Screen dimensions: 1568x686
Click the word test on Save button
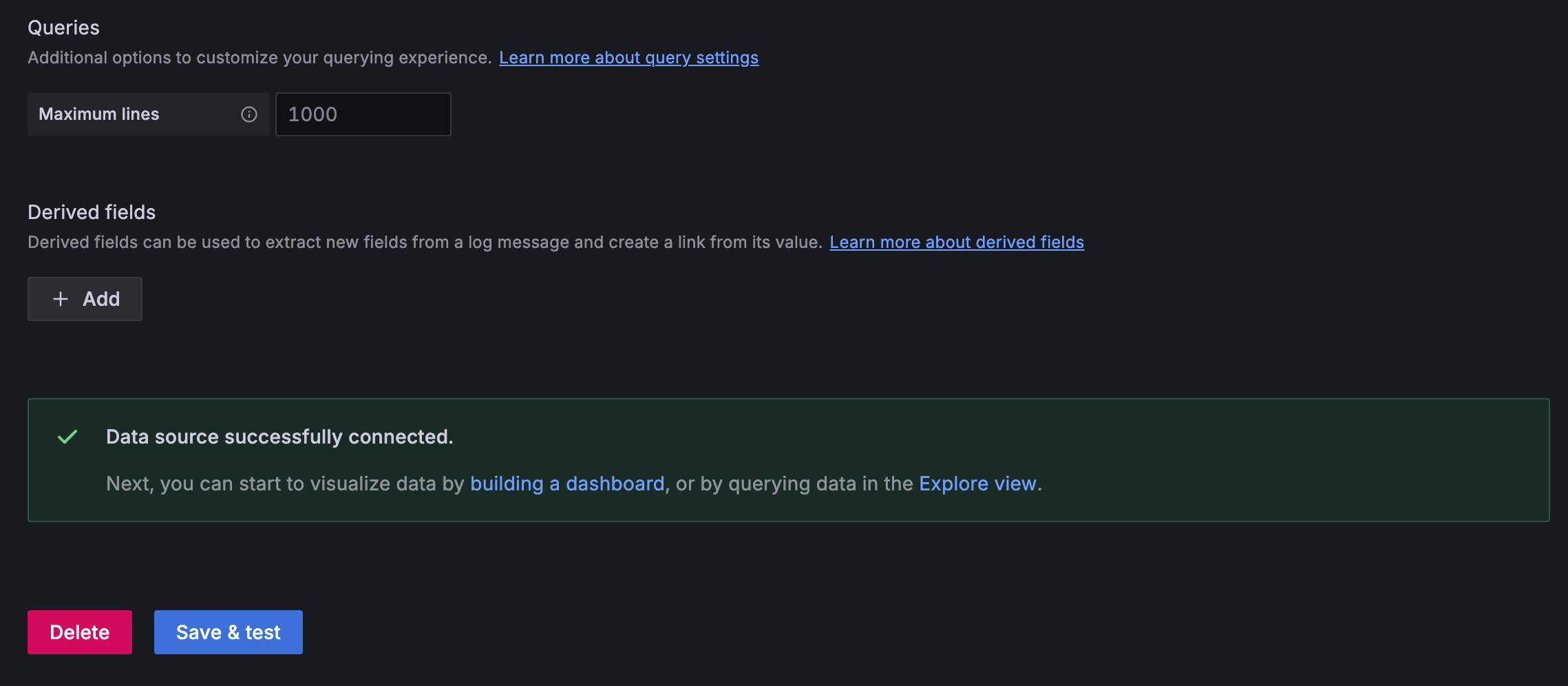click(263, 632)
